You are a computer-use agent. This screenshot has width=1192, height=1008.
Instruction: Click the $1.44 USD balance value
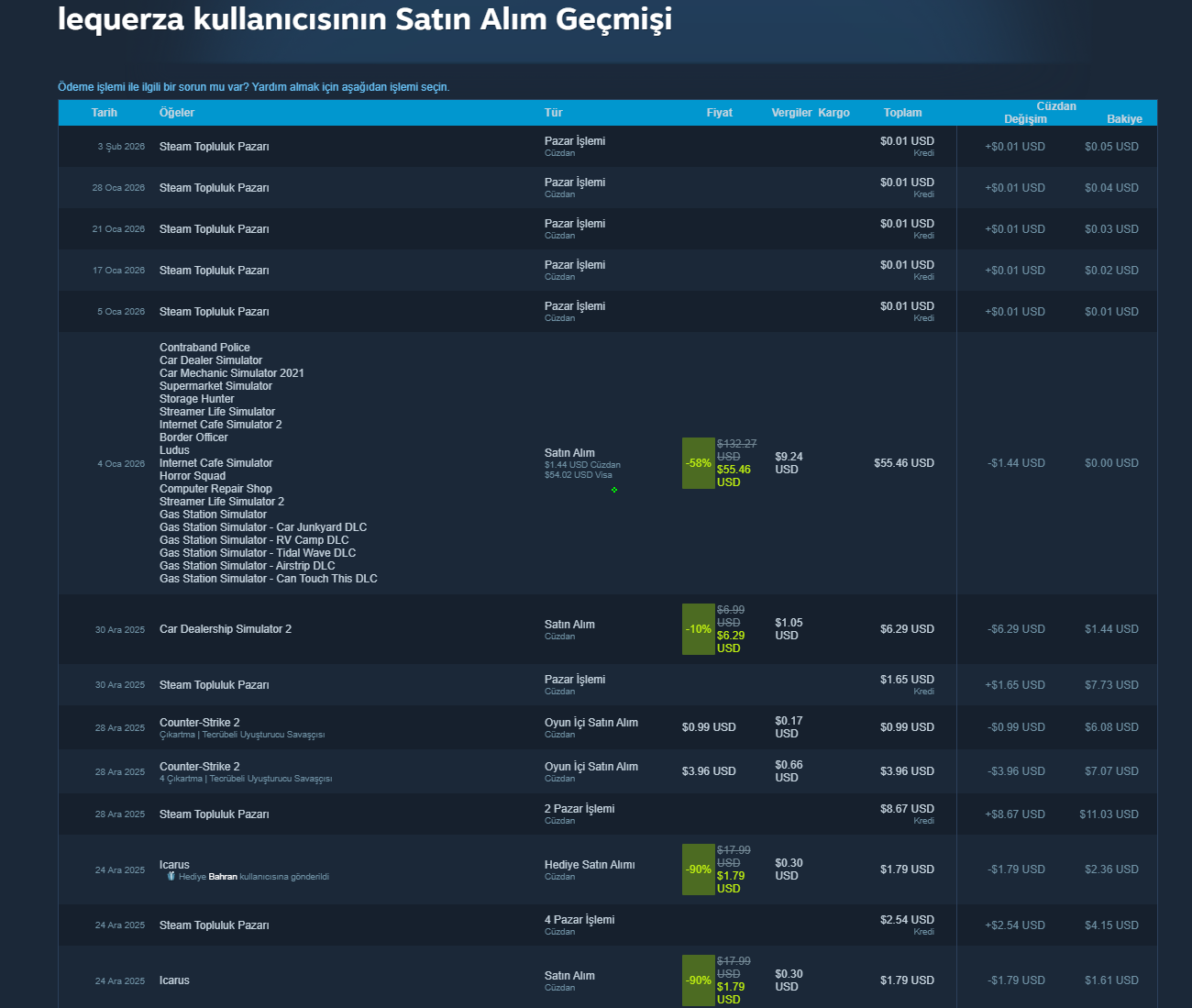[x=1111, y=629]
